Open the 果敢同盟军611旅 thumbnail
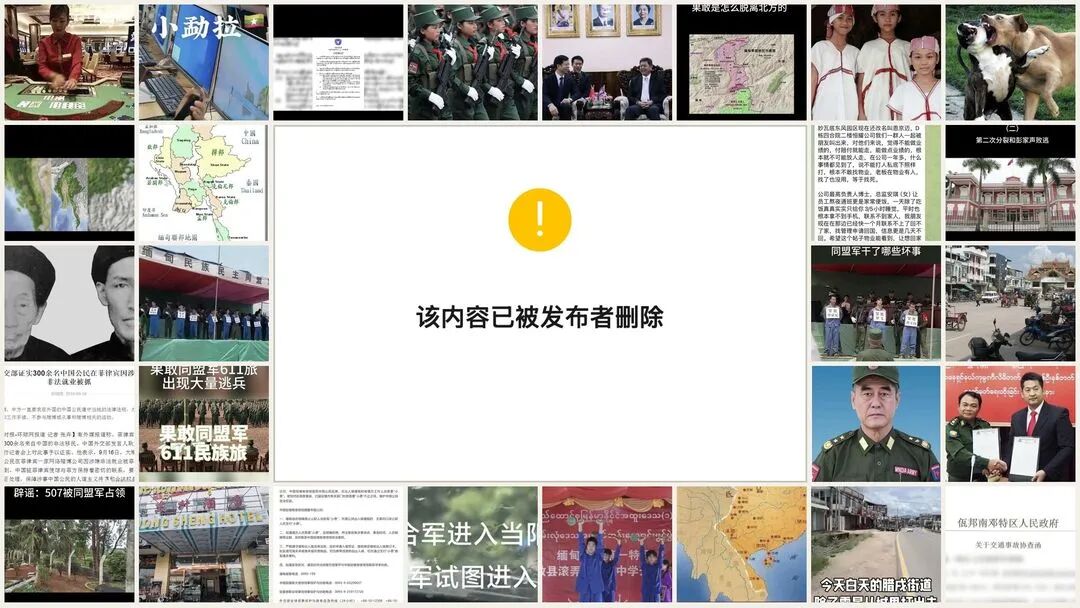Image resolution: width=1080 pixels, height=608 pixels. 204,424
